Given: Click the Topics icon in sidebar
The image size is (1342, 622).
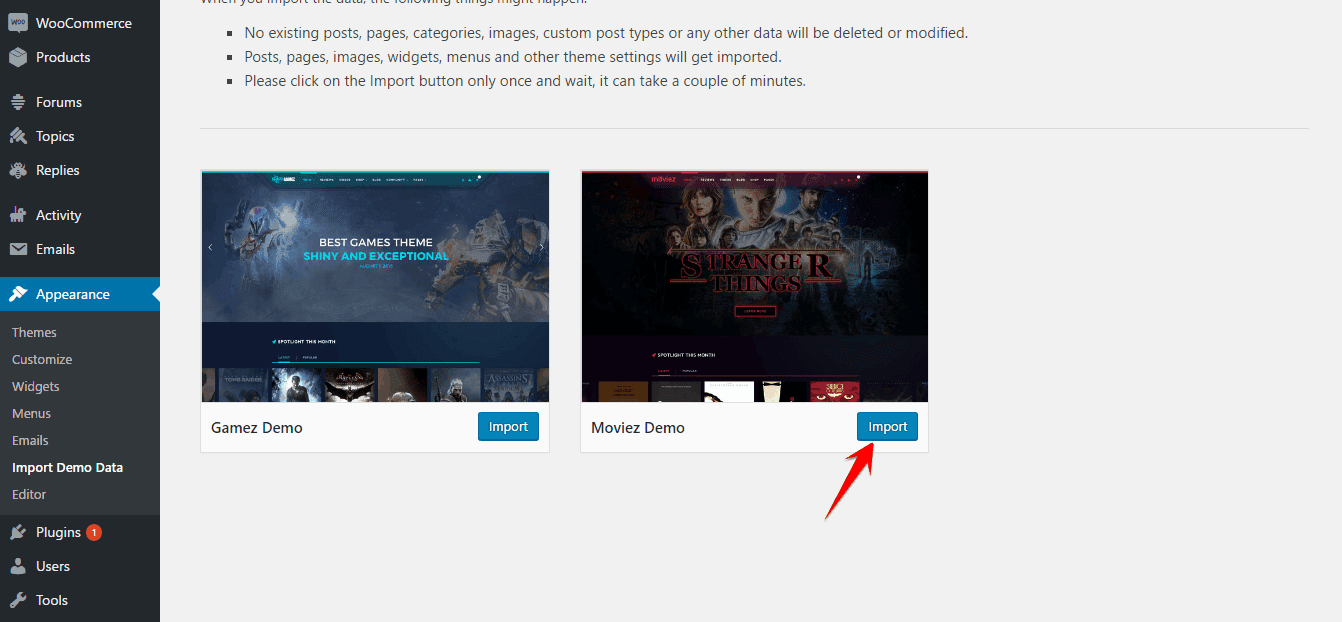Looking at the screenshot, I should [18, 136].
